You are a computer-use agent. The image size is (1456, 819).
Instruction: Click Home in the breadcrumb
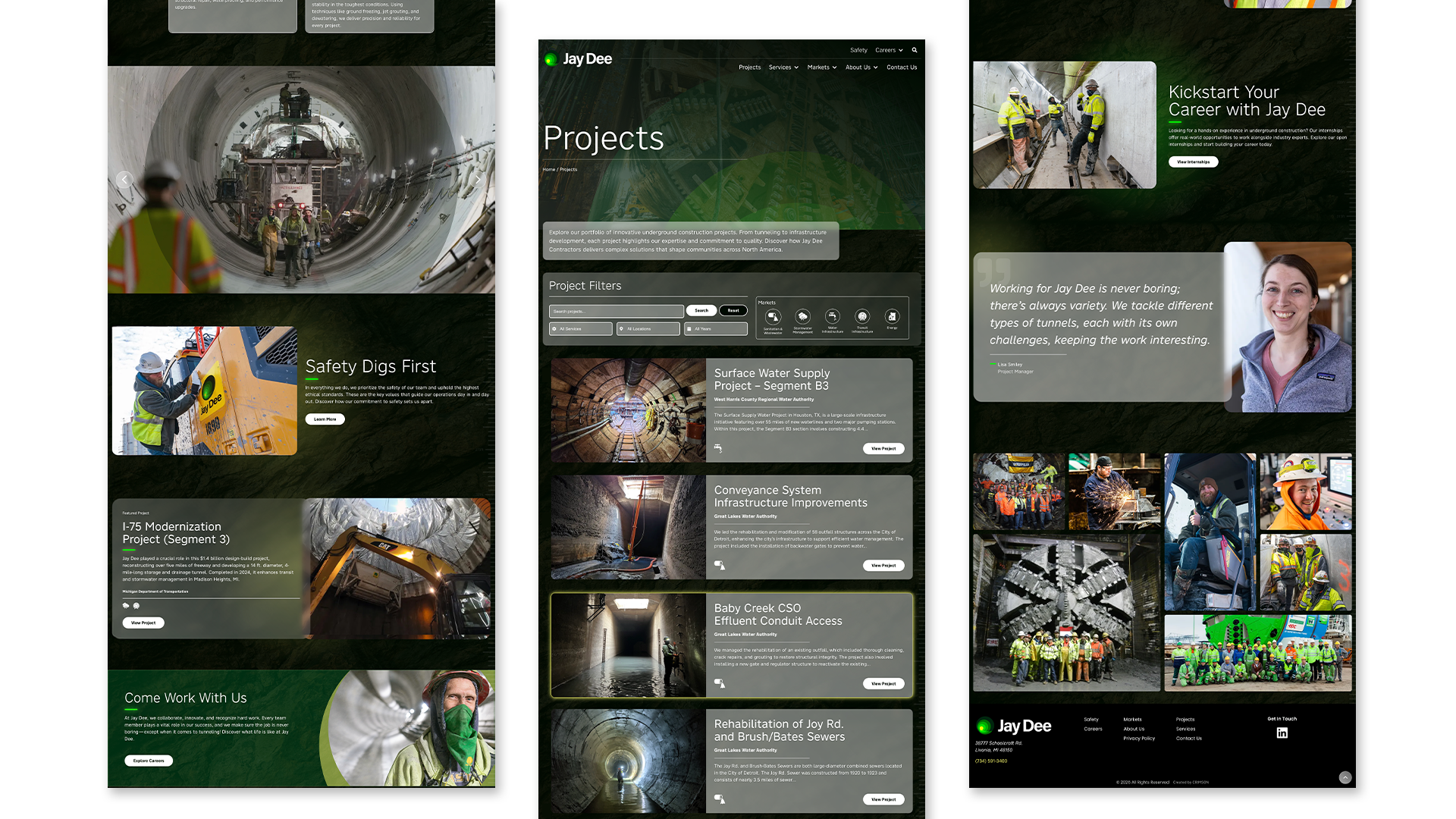[549, 170]
